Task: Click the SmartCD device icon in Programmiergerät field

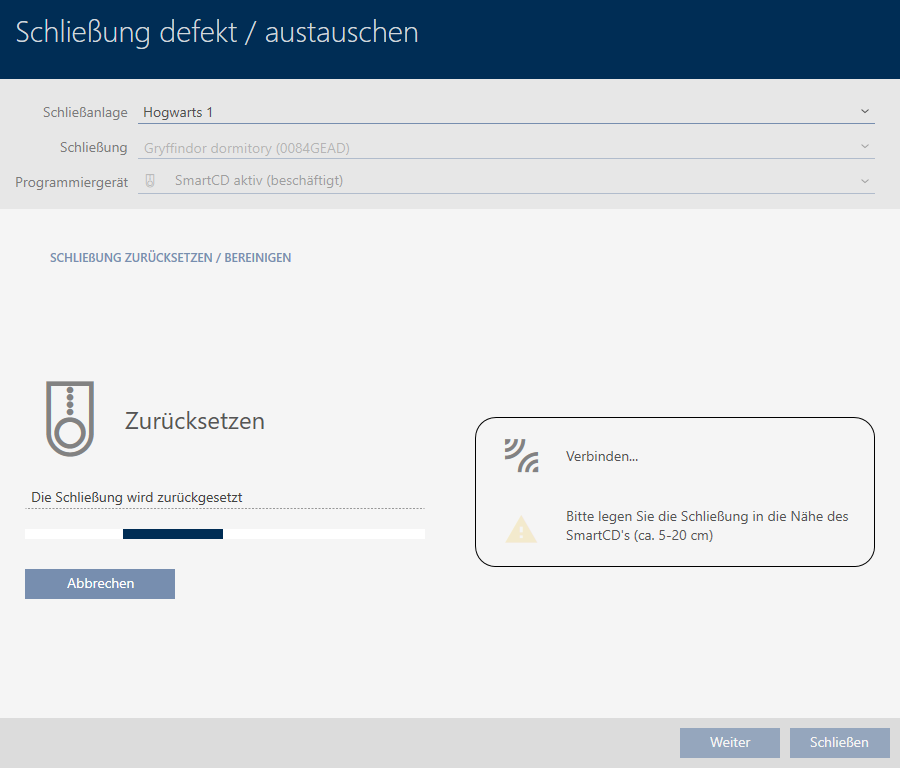Action: [x=151, y=181]
